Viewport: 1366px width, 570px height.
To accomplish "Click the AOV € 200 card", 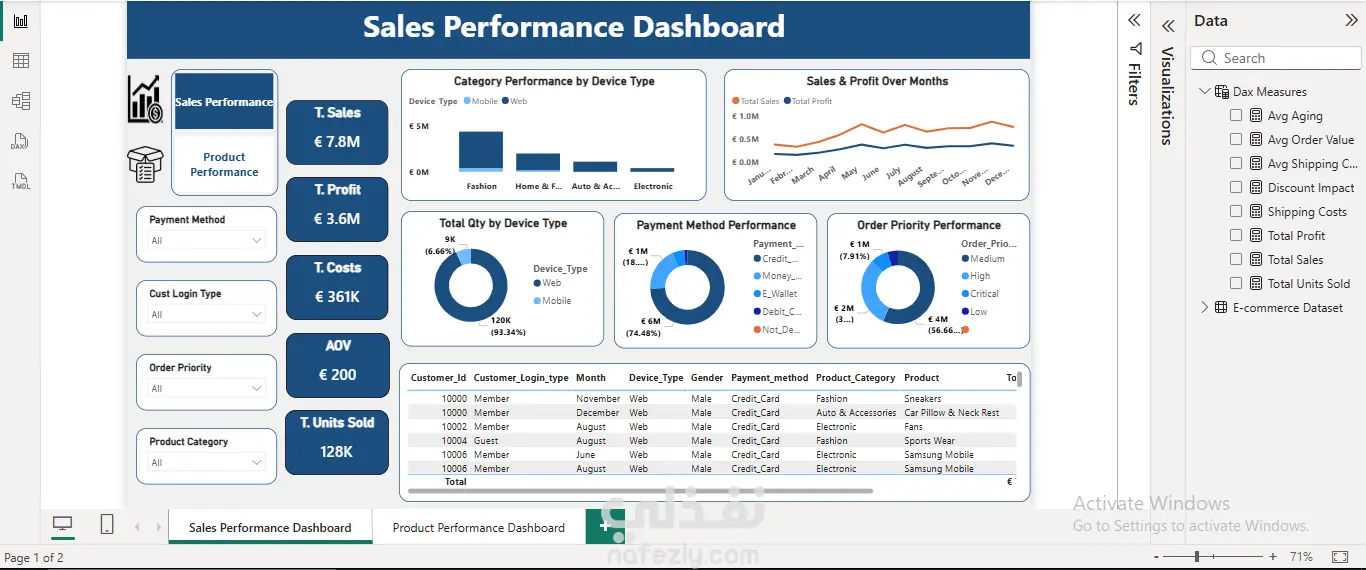I will pos(337,364).
